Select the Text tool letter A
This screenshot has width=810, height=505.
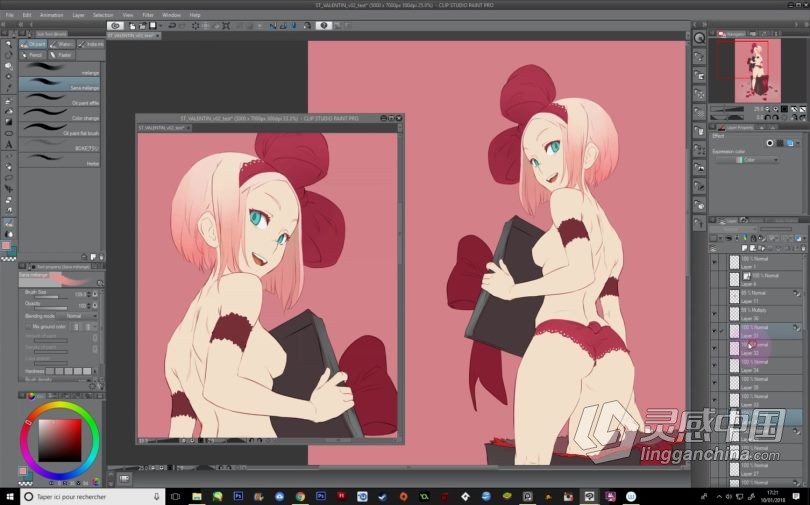tap(8, 145)
